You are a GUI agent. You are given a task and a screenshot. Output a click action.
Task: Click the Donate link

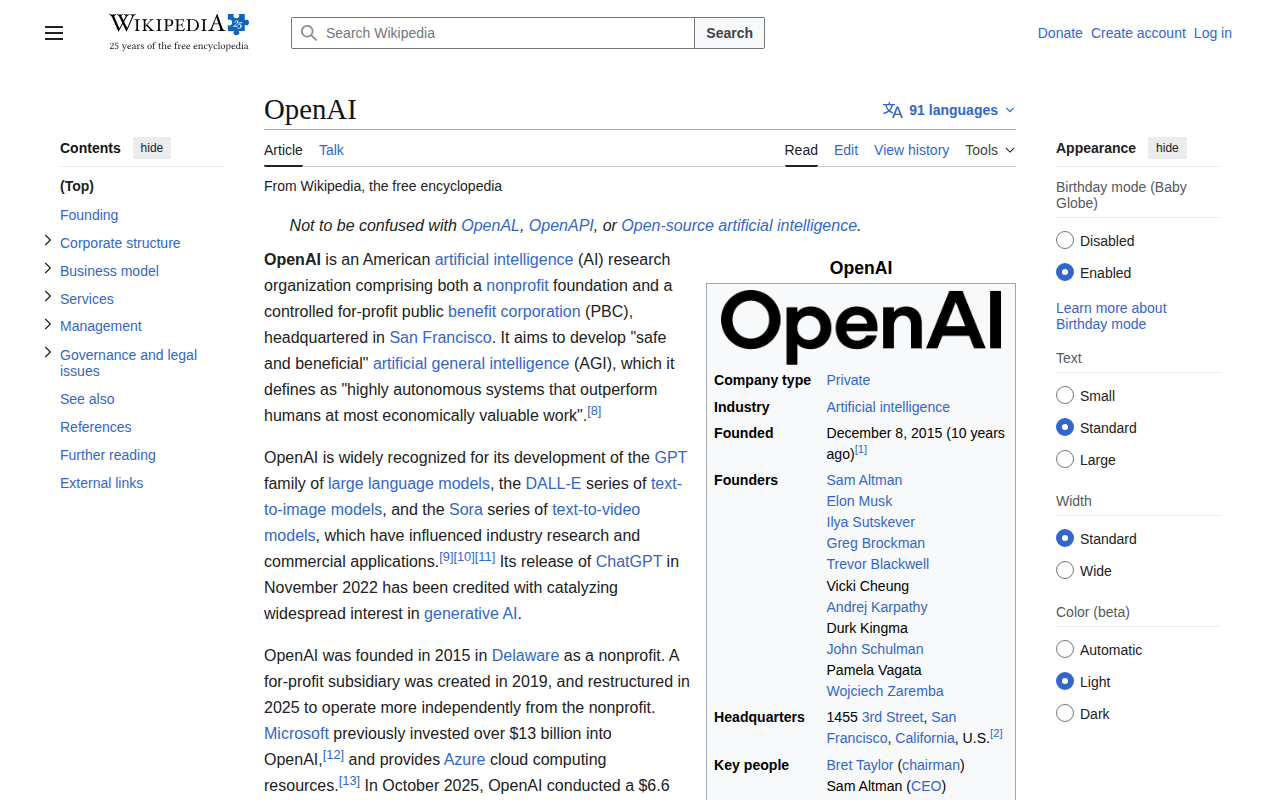click(x=1060, y=33)
